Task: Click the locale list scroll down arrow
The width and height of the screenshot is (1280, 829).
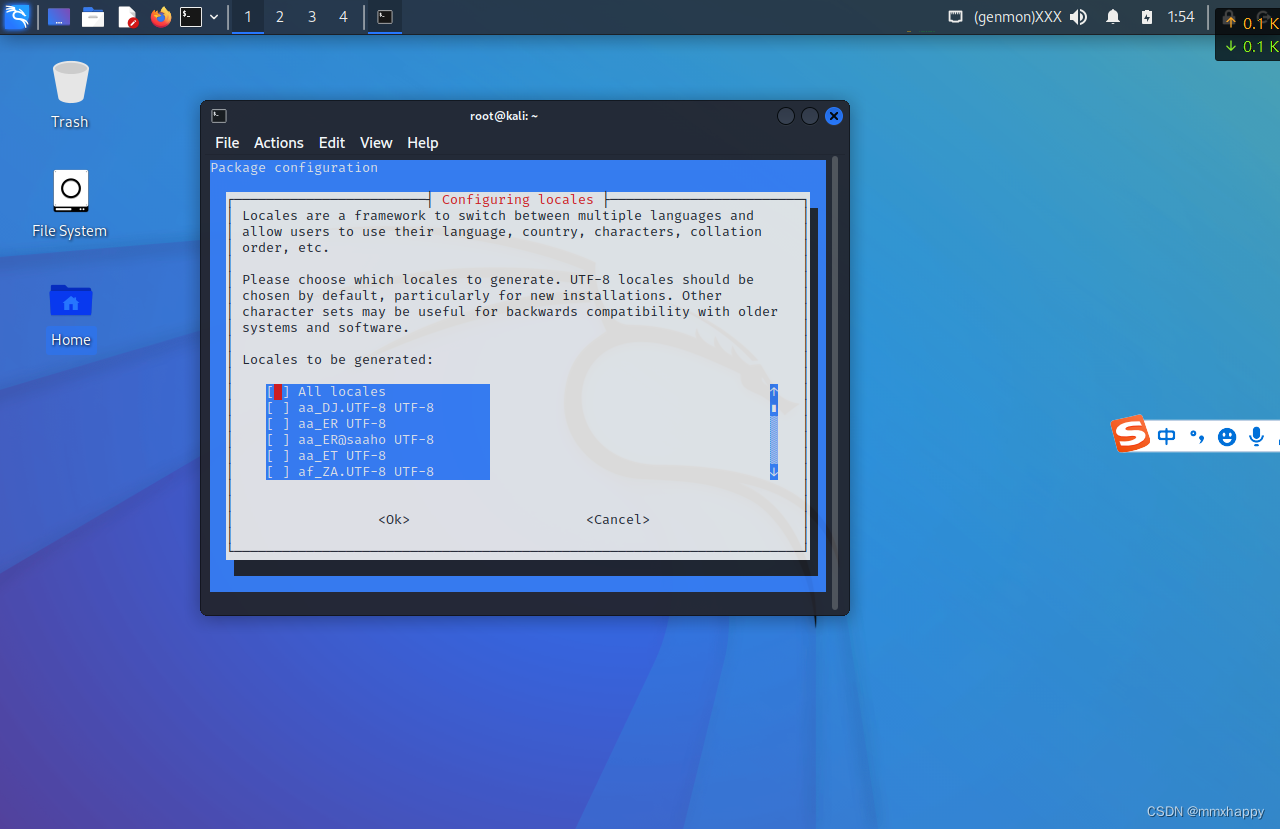Action: click(774, 472)
